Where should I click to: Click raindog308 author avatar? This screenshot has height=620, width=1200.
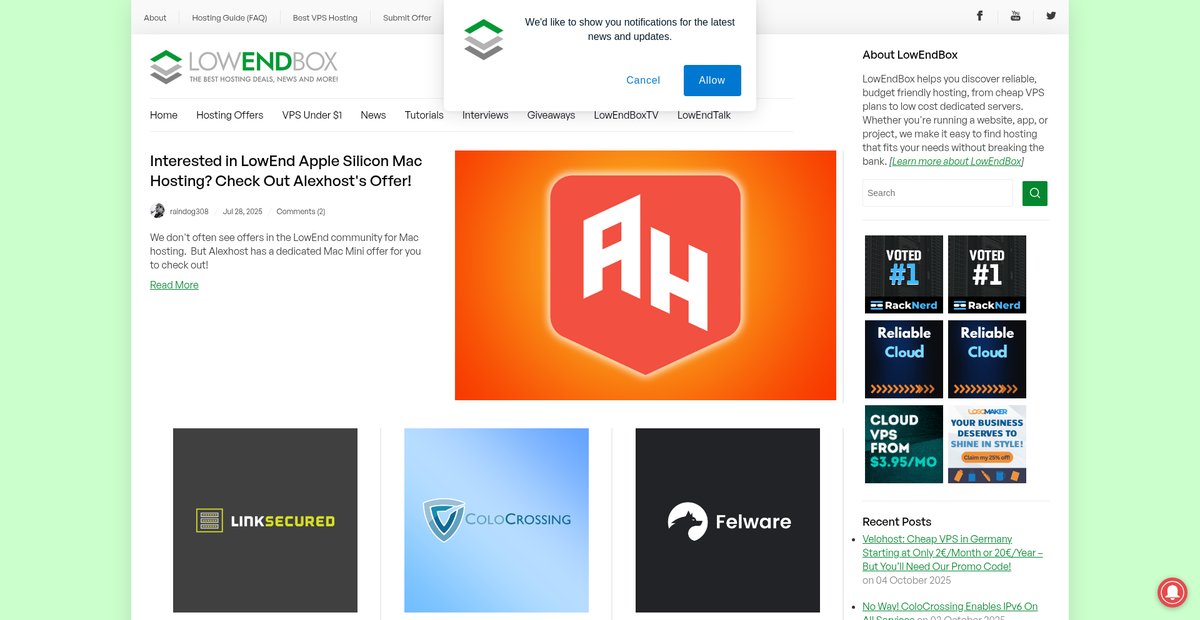pyautogui.click(x=157, y=211)
